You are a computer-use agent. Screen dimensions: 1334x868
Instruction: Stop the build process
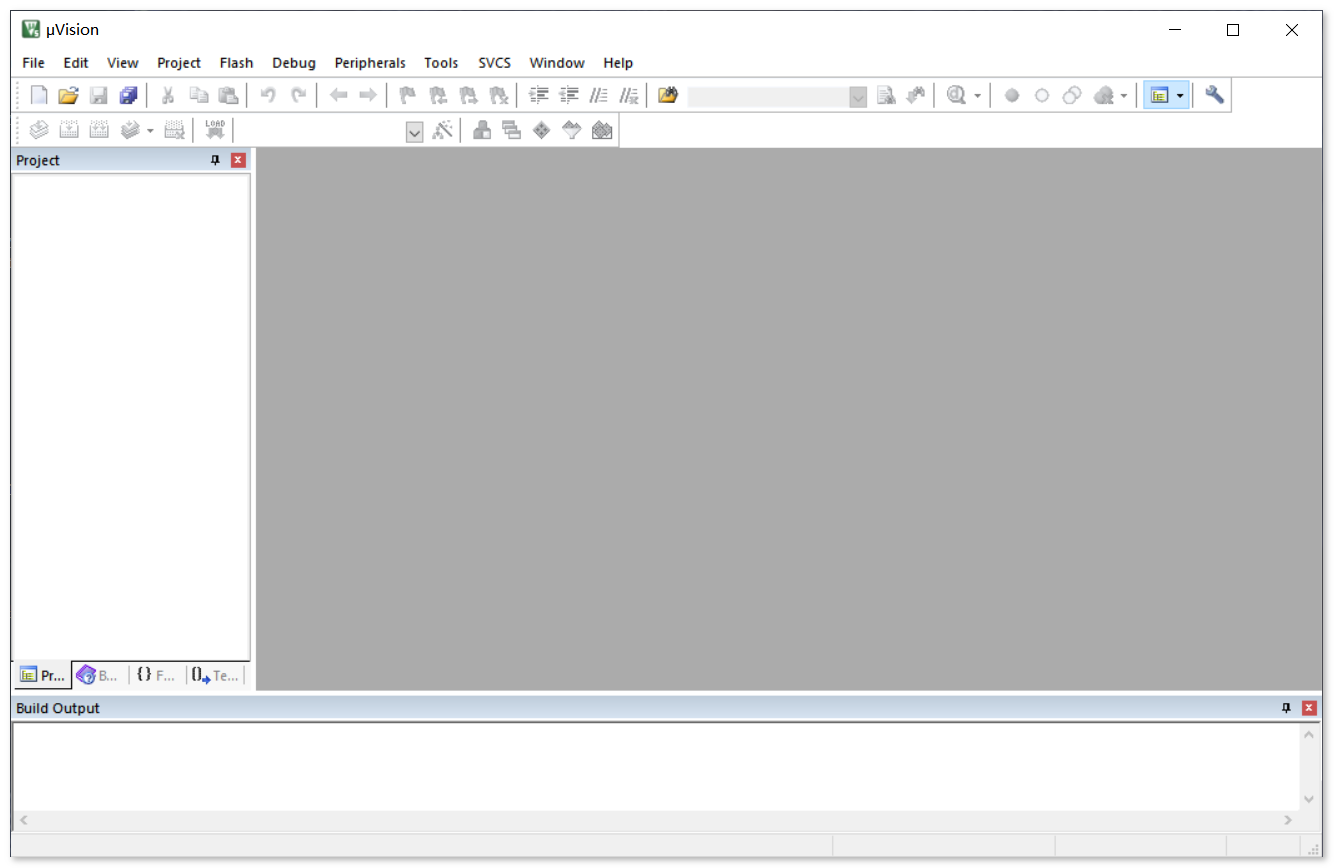175,130
